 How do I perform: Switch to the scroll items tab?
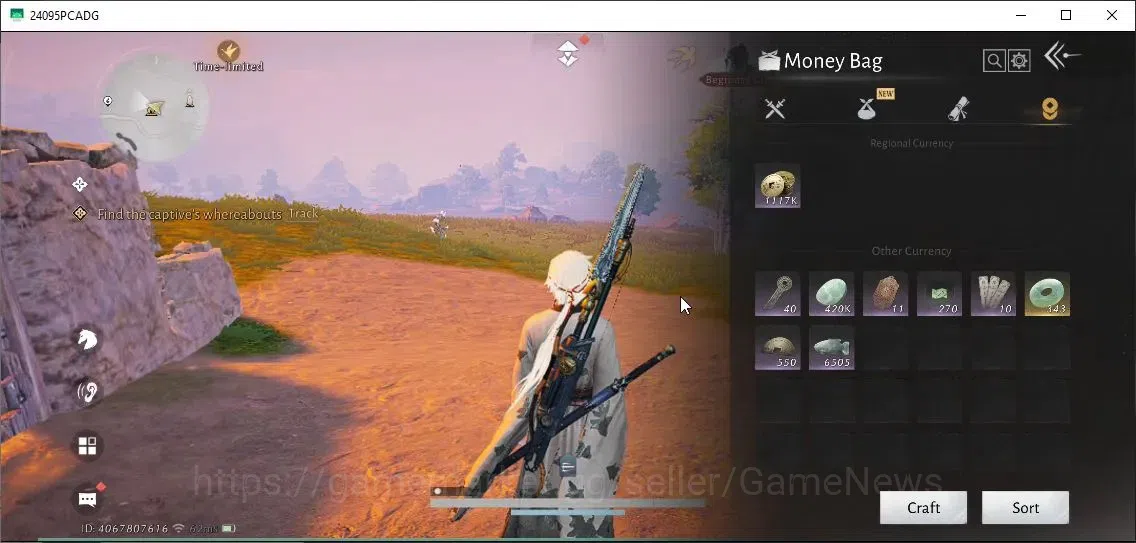click(x=959, y=109)
